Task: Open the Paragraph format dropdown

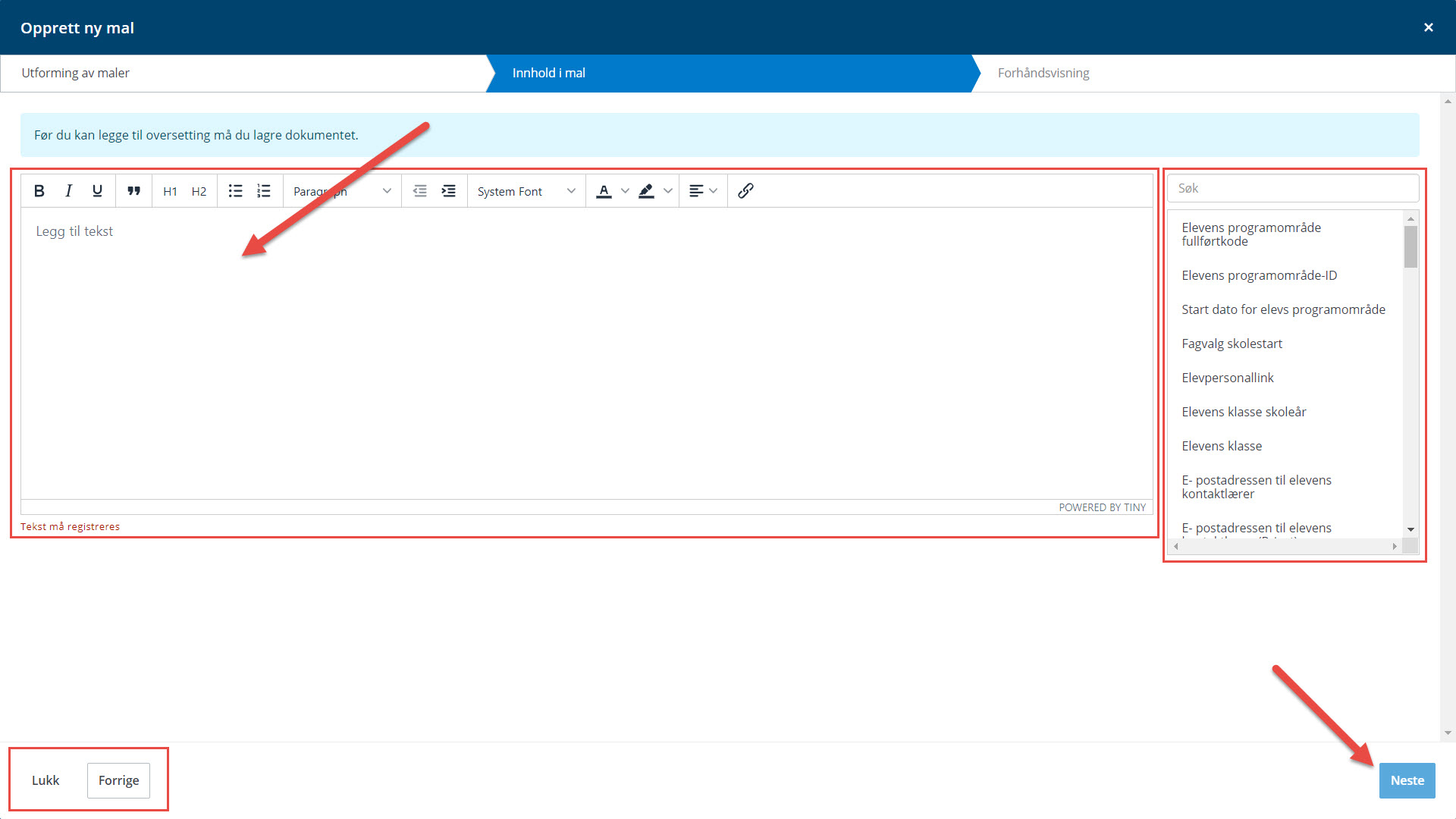Action: coord(342,191)
